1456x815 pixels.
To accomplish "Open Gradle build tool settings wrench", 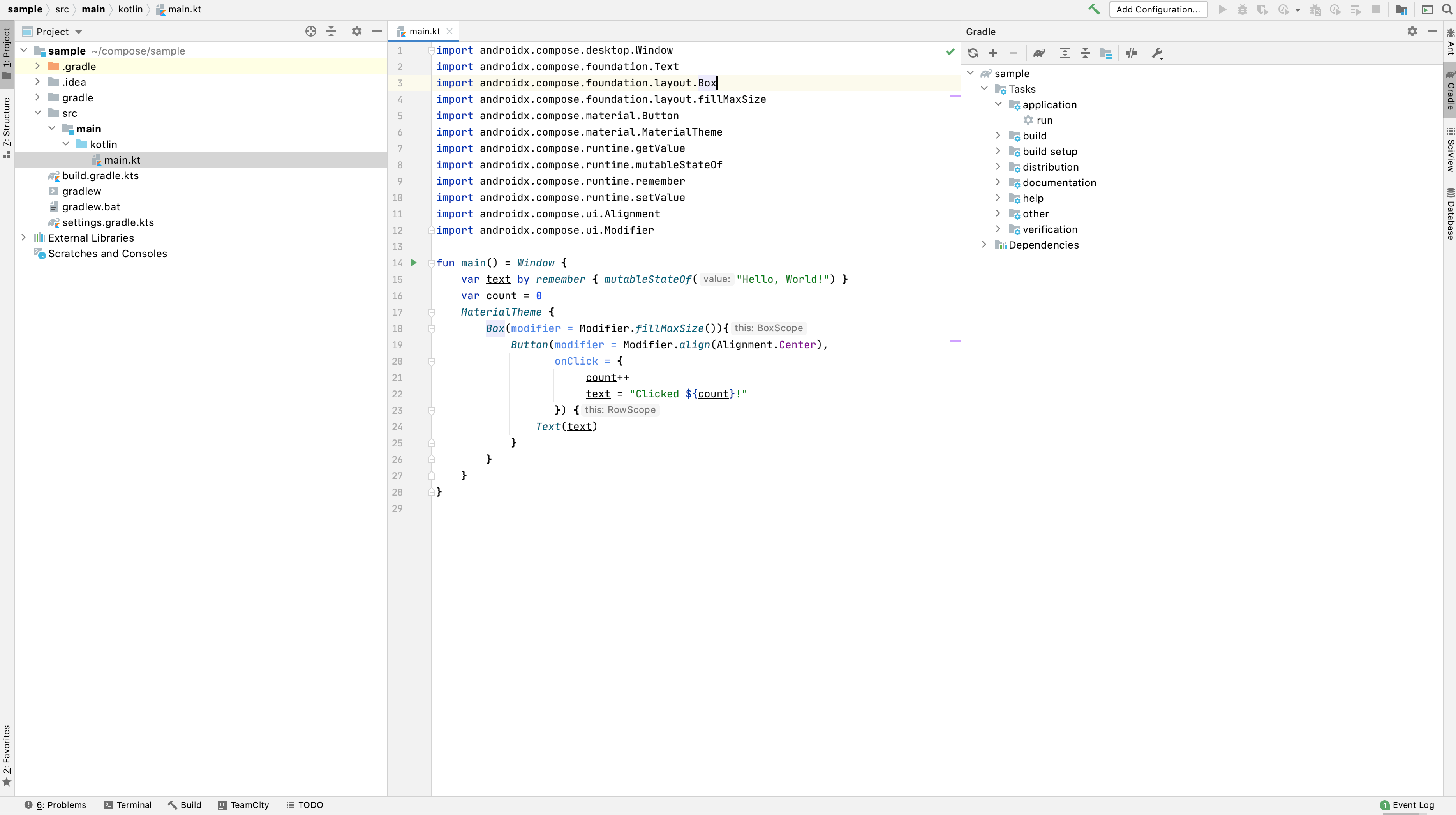I will [x=1157, y=53].
